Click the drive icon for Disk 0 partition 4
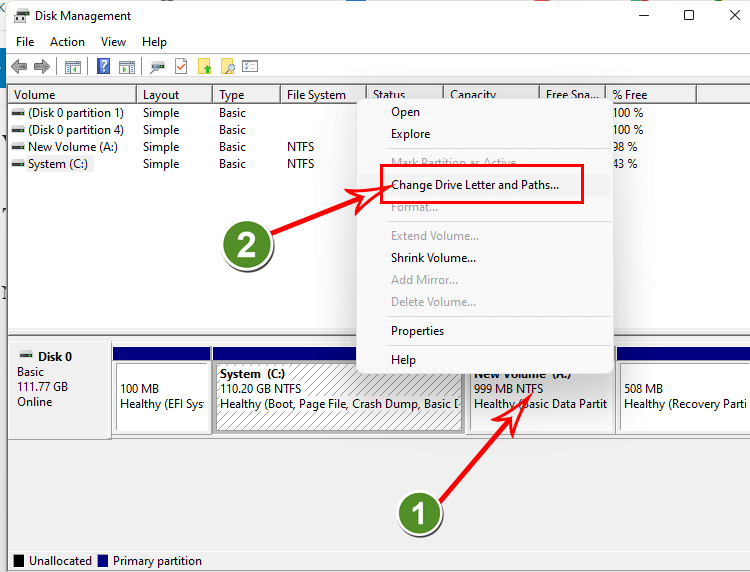Screen dimensions: 750x572 [18, 130]
